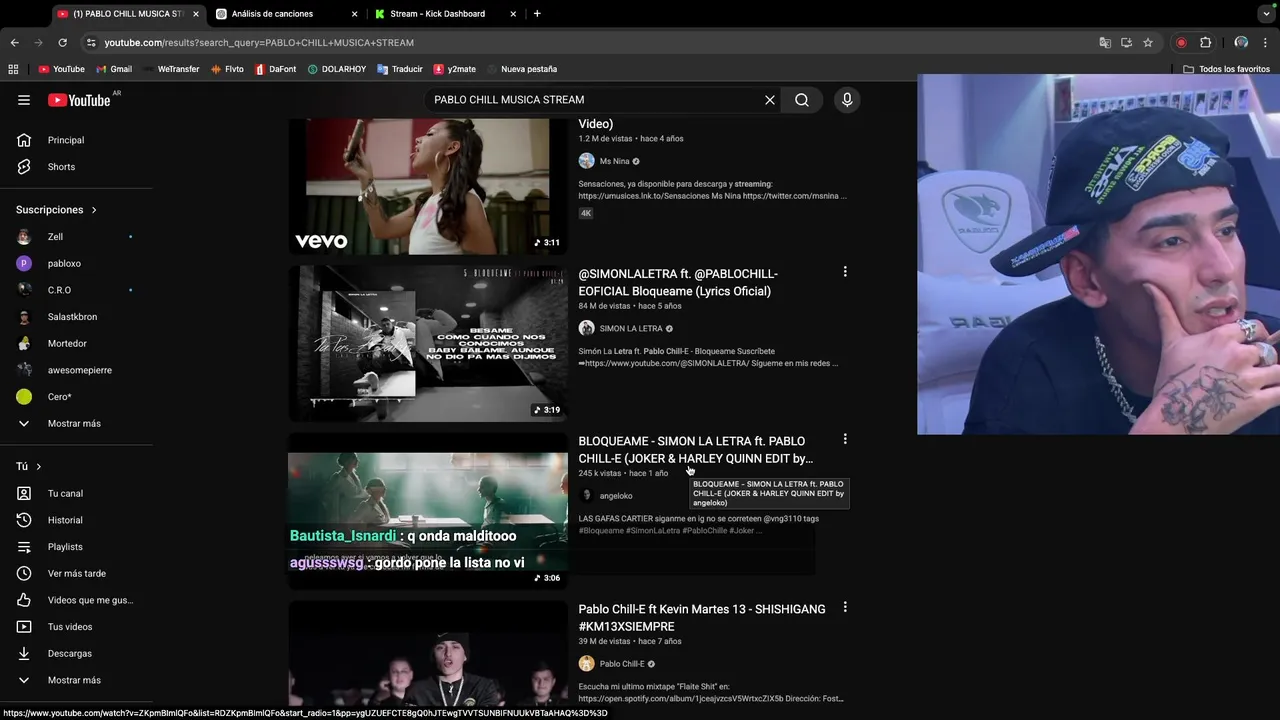The height and width of the screenshot is (720, 1280).
Task: Close the Stream - Kick Dashboard tab
Action: 513,14
